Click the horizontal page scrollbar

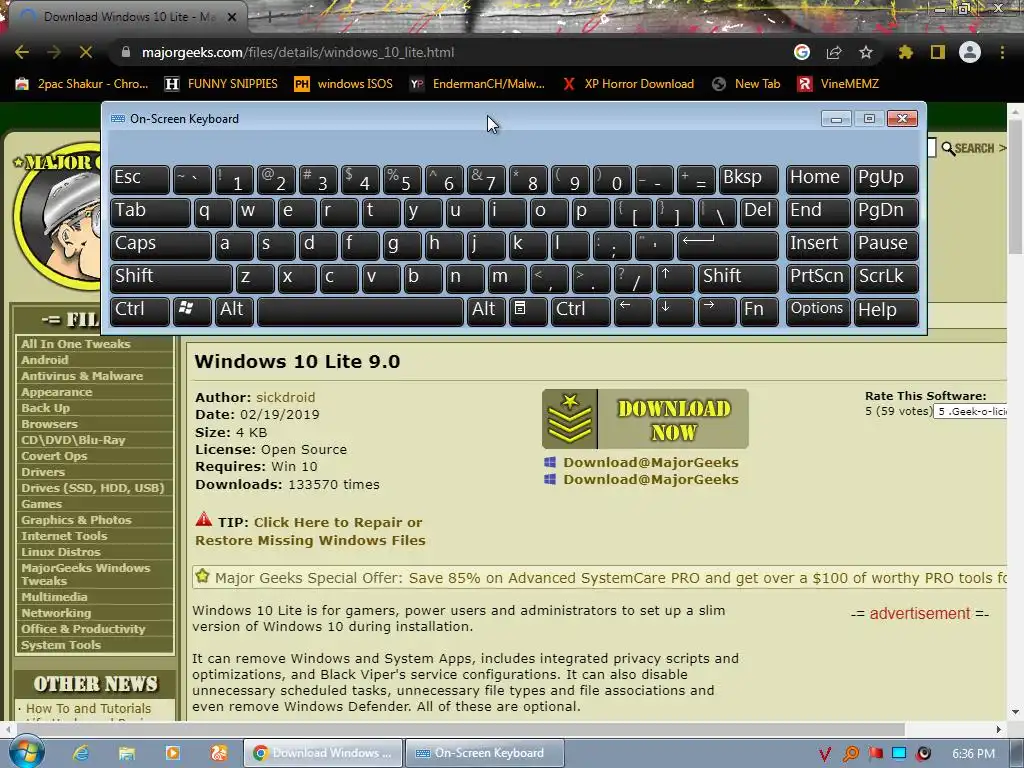460,729
